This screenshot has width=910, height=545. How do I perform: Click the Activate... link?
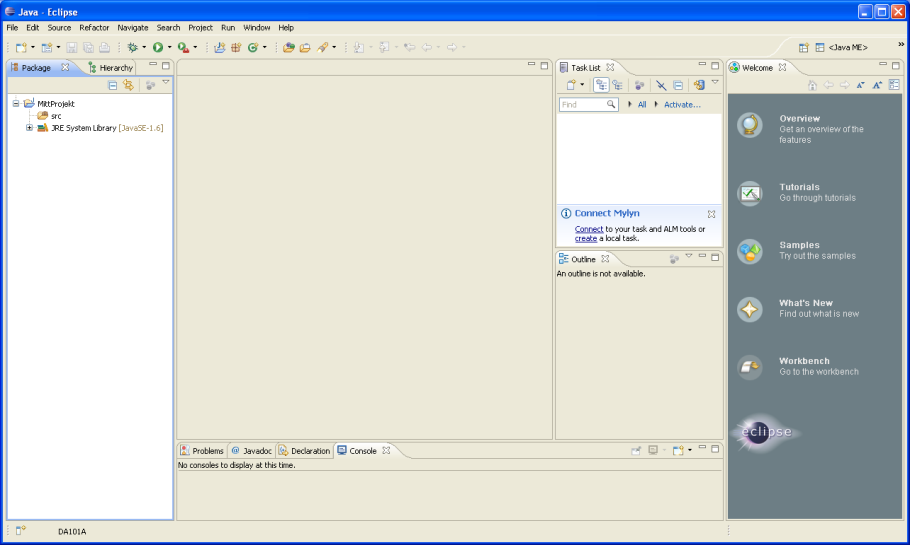click(x=682, y=104)
